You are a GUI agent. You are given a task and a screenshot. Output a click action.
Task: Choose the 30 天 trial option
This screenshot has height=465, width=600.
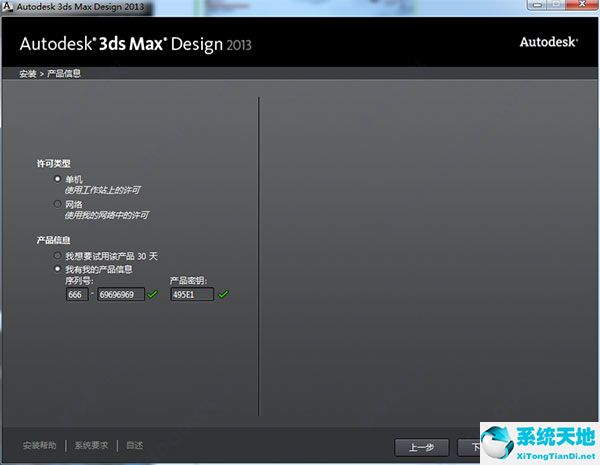[x=57, y=256]
